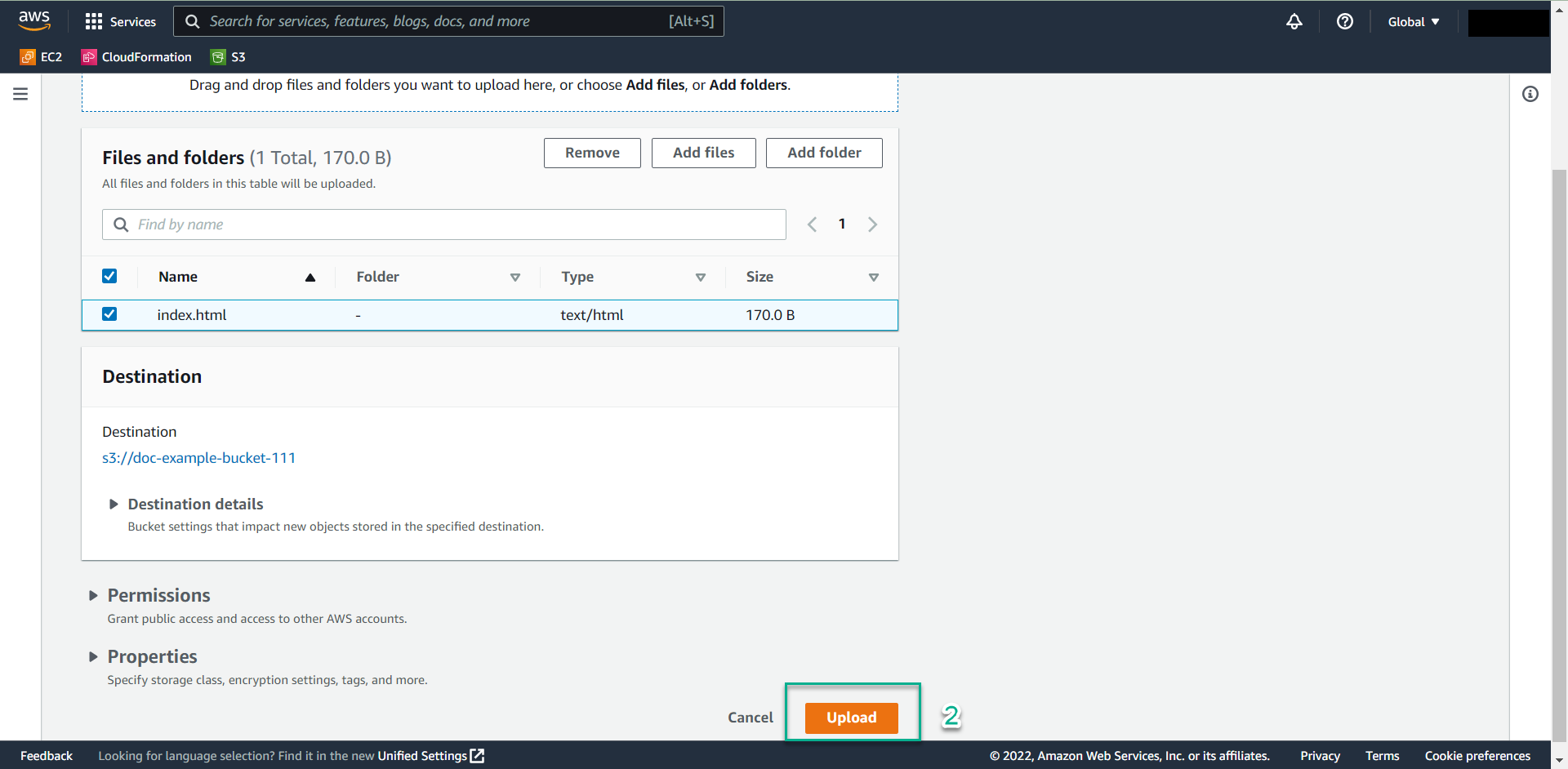Viewport: 1568px width, 769px height.
Task: Open the Global region dropdown
Action: 1414,22
